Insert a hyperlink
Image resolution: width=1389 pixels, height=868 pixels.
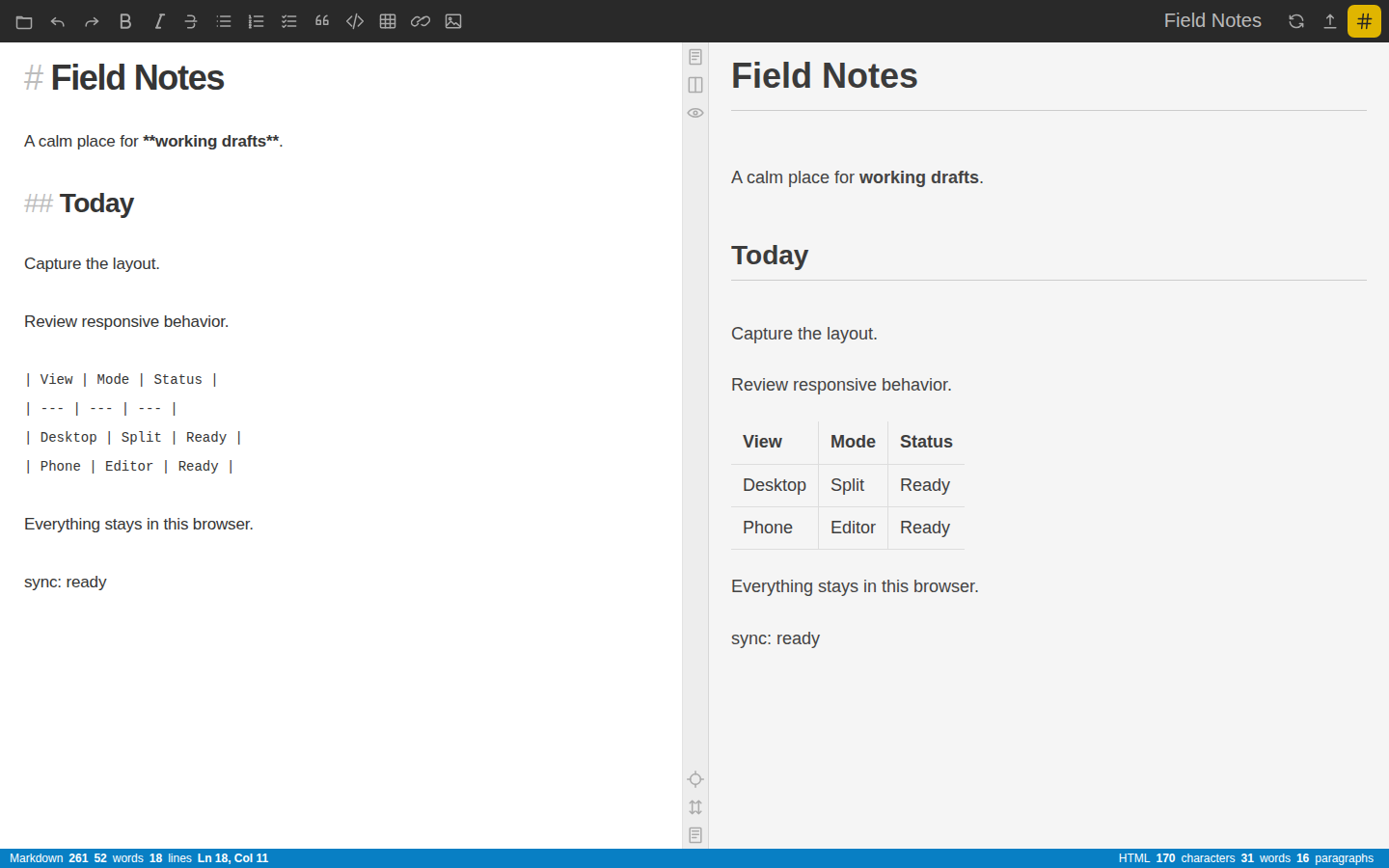[421, 21]
